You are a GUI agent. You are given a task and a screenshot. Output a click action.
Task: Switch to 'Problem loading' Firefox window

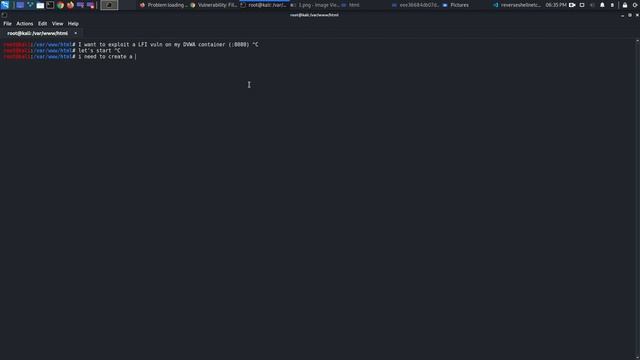click(164, 5)
